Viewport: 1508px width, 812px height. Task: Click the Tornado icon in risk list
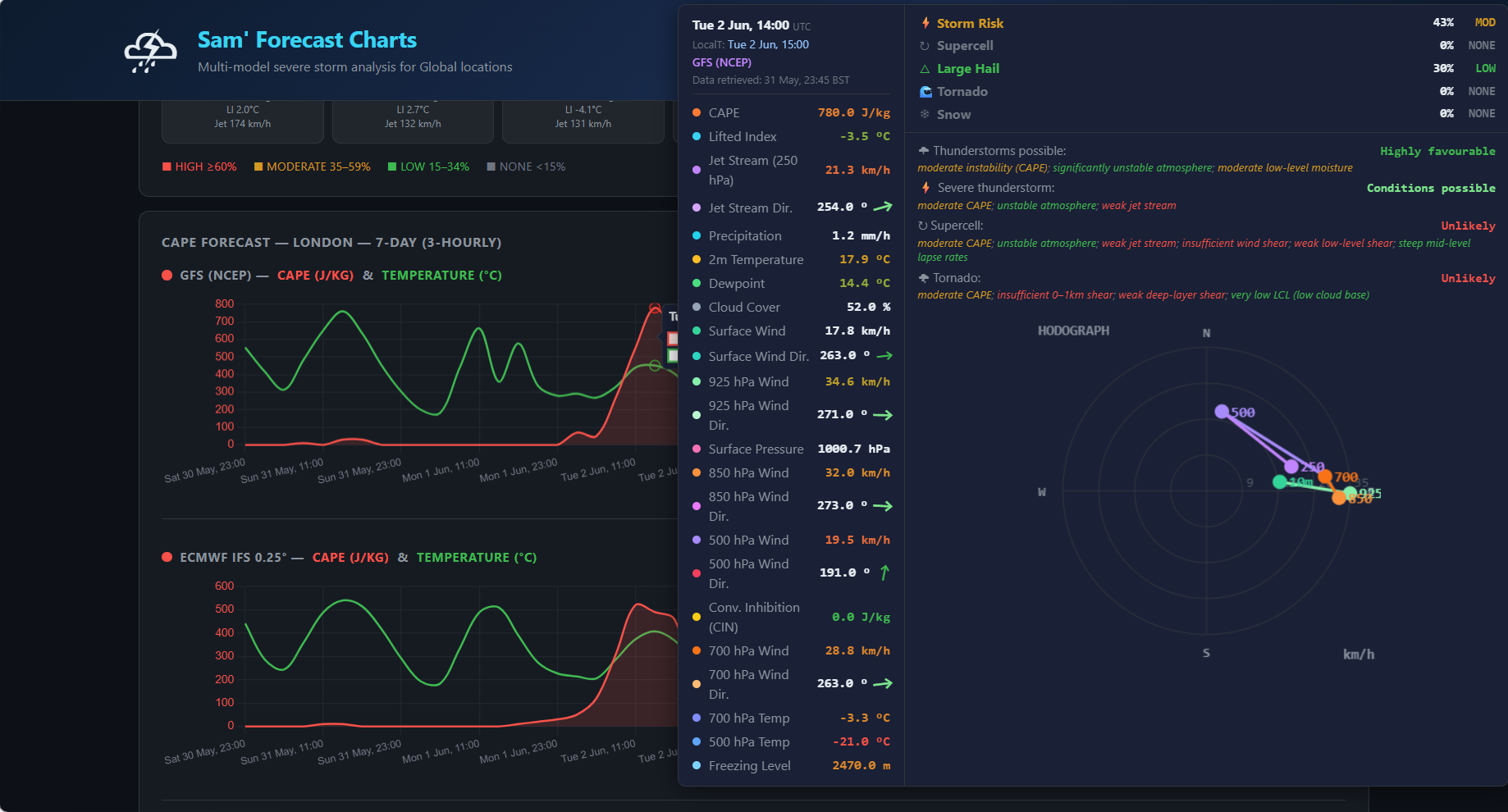click(x=925, y=92)
